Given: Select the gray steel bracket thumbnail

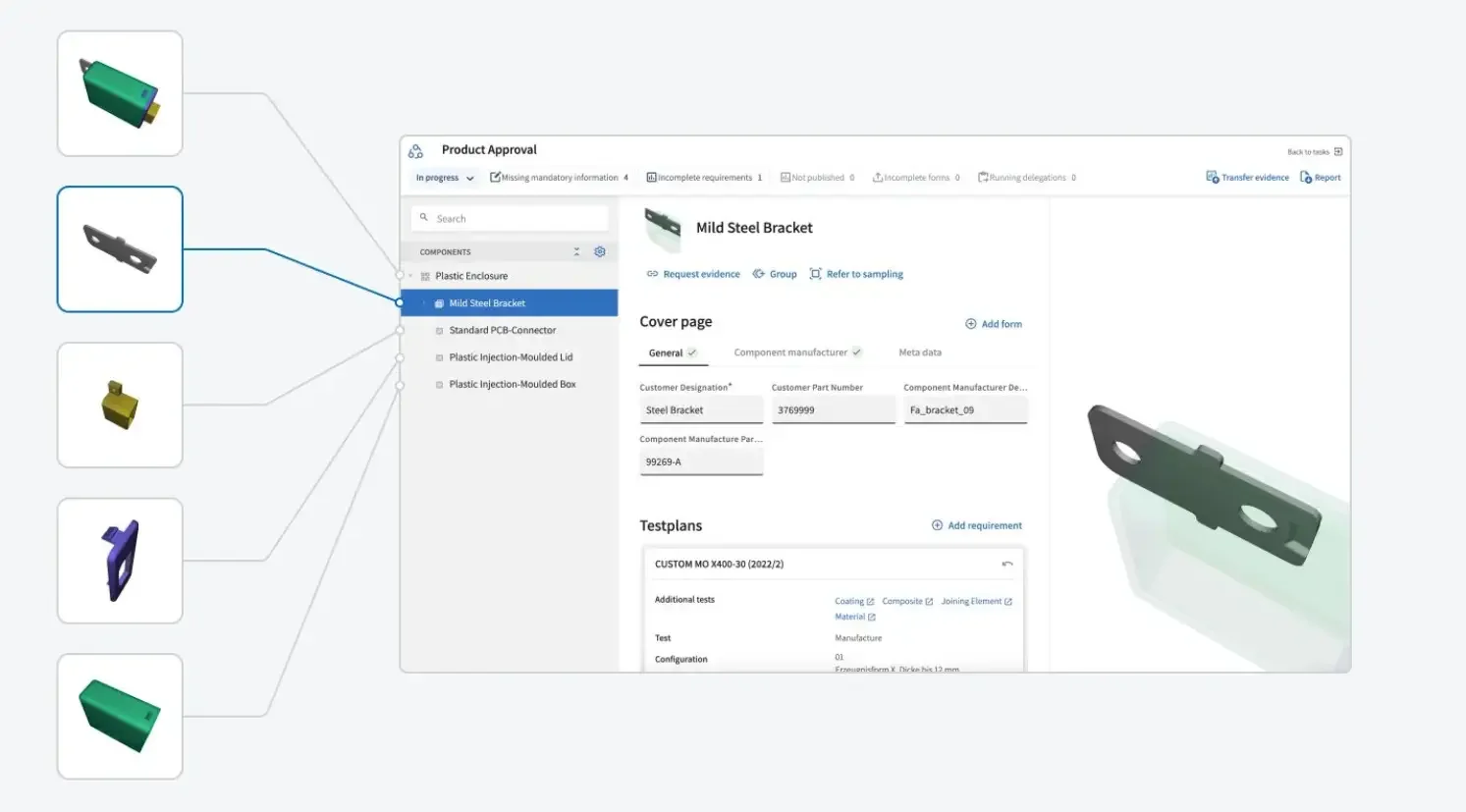Looking at the screenshot, I should [120, 249].
